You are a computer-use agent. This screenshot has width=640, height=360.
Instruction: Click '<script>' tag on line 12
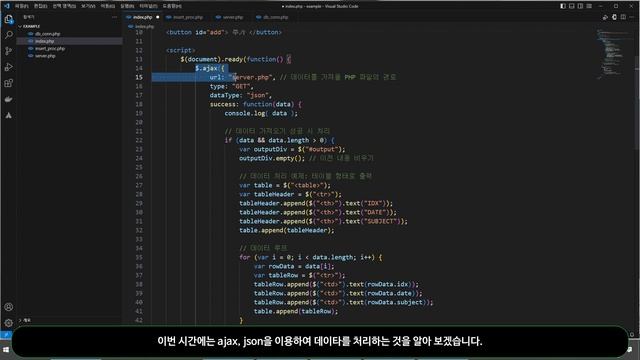[180, 50]
